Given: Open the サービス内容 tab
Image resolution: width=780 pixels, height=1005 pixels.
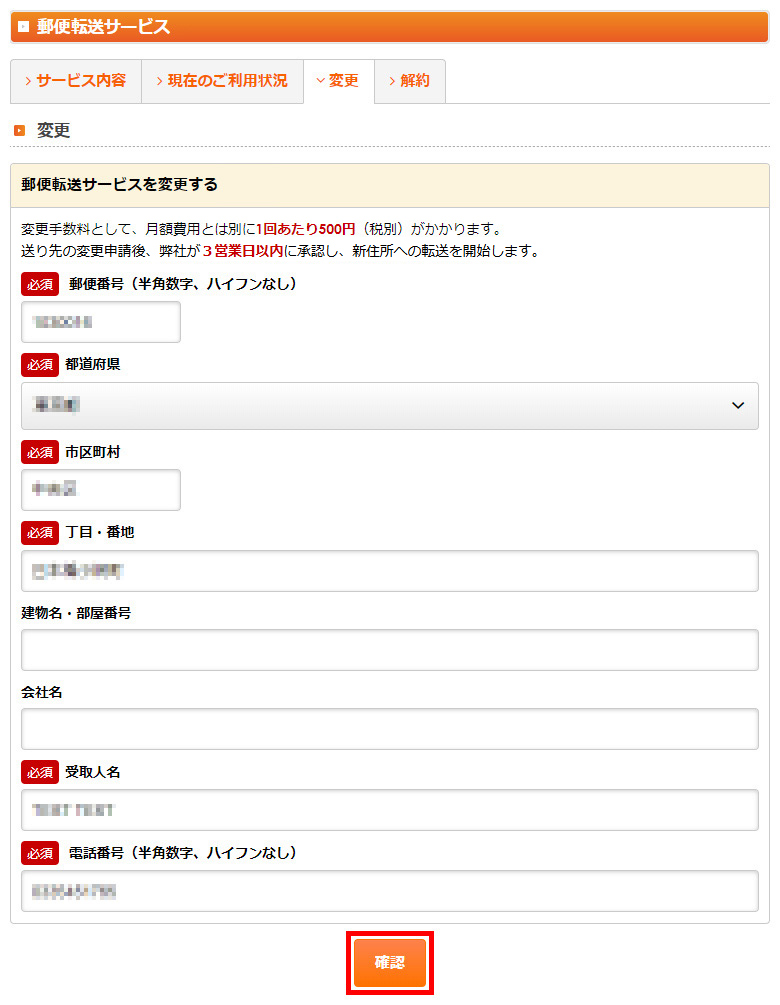Looking at the screenshot, I should (x=76, y=81).
